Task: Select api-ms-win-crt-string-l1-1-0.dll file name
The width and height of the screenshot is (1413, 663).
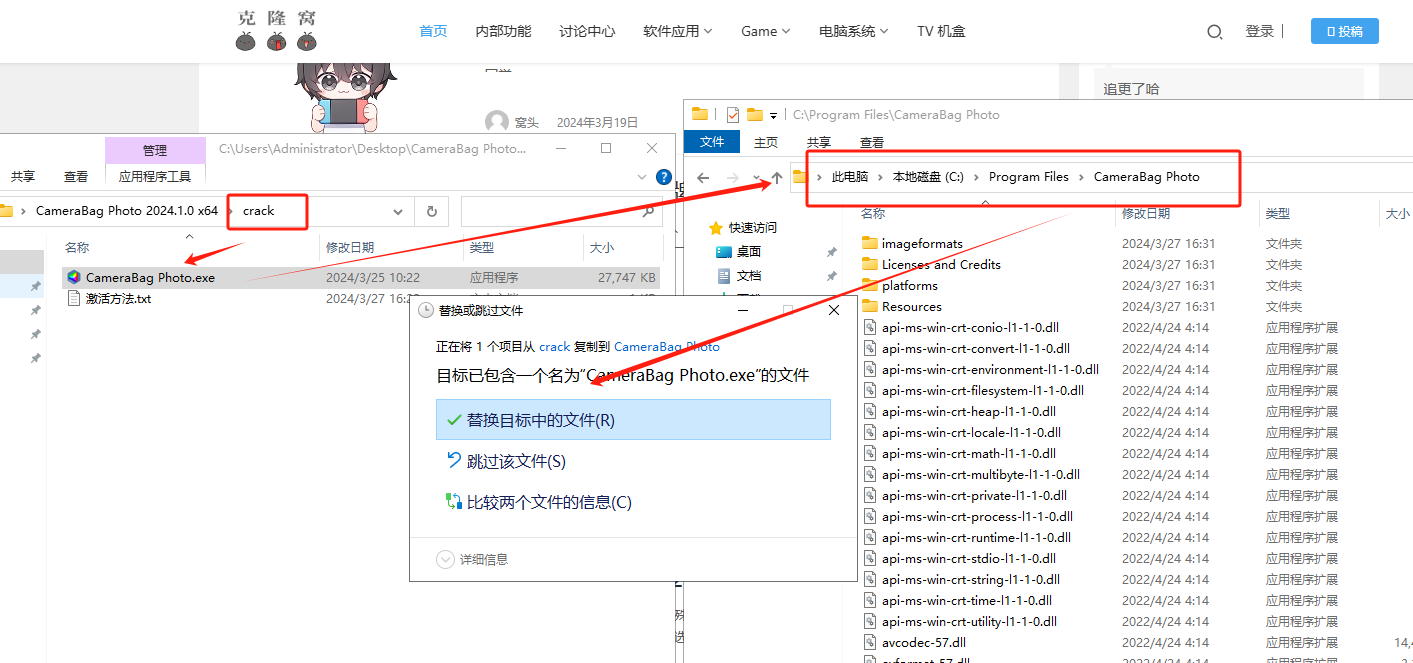Action: point(971,579)
